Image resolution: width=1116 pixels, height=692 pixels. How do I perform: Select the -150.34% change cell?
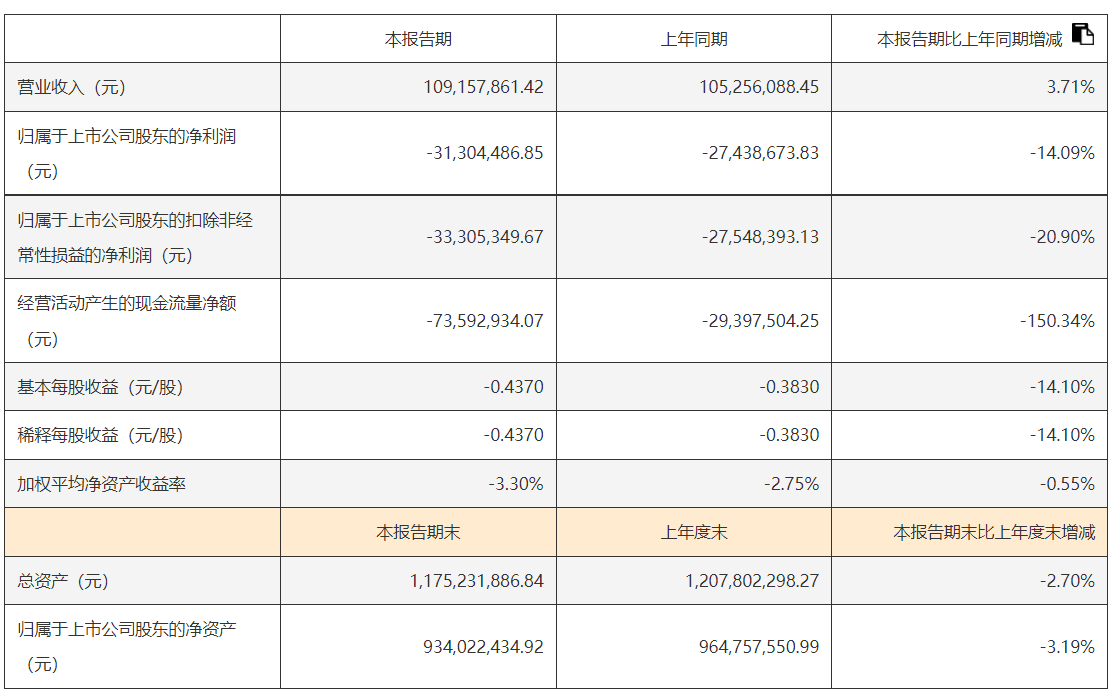[x=1057, y=321]
